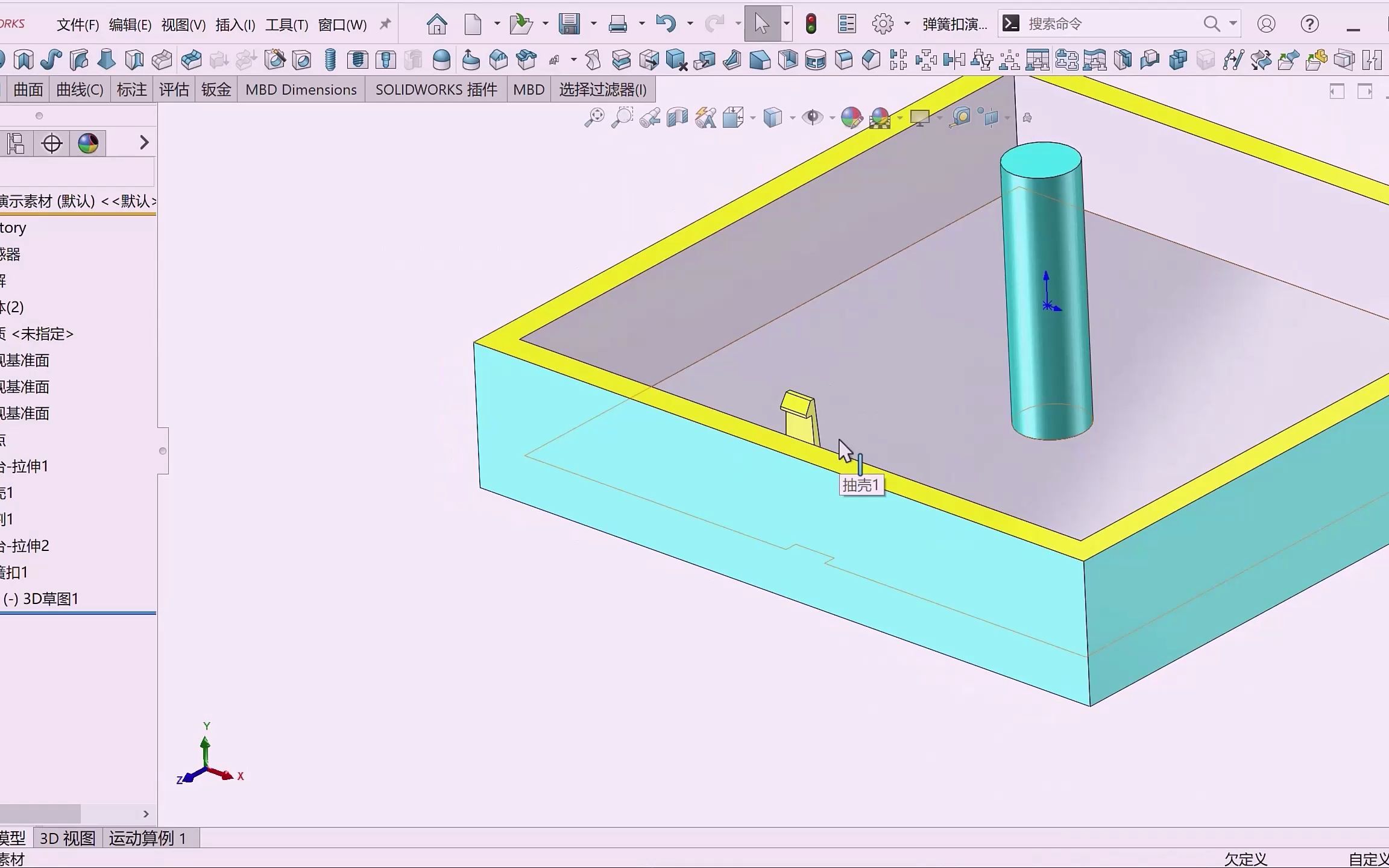The height and width of the screenshot is (868, 1389).
Task: Toggle the 弹簧扣演示 display mode
Action: coord(955,23)
